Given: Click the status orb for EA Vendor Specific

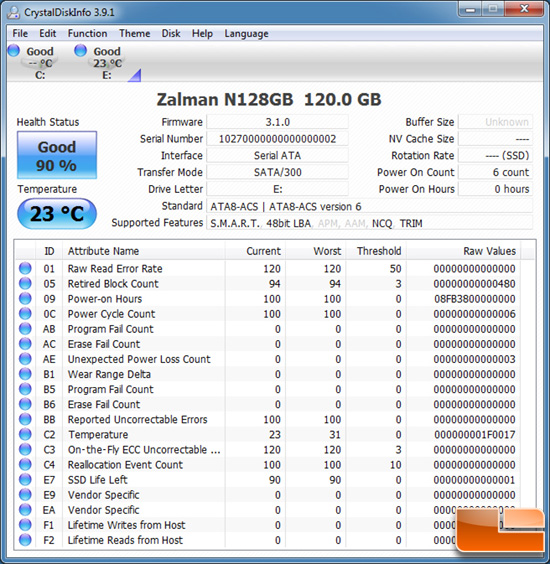Looking at the screenshot, I should pos(25,510).
